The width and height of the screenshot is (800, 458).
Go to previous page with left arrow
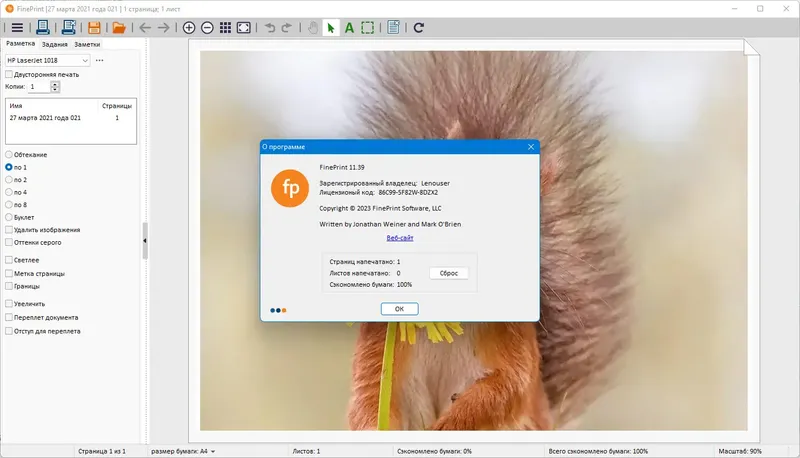click(145, 28)
